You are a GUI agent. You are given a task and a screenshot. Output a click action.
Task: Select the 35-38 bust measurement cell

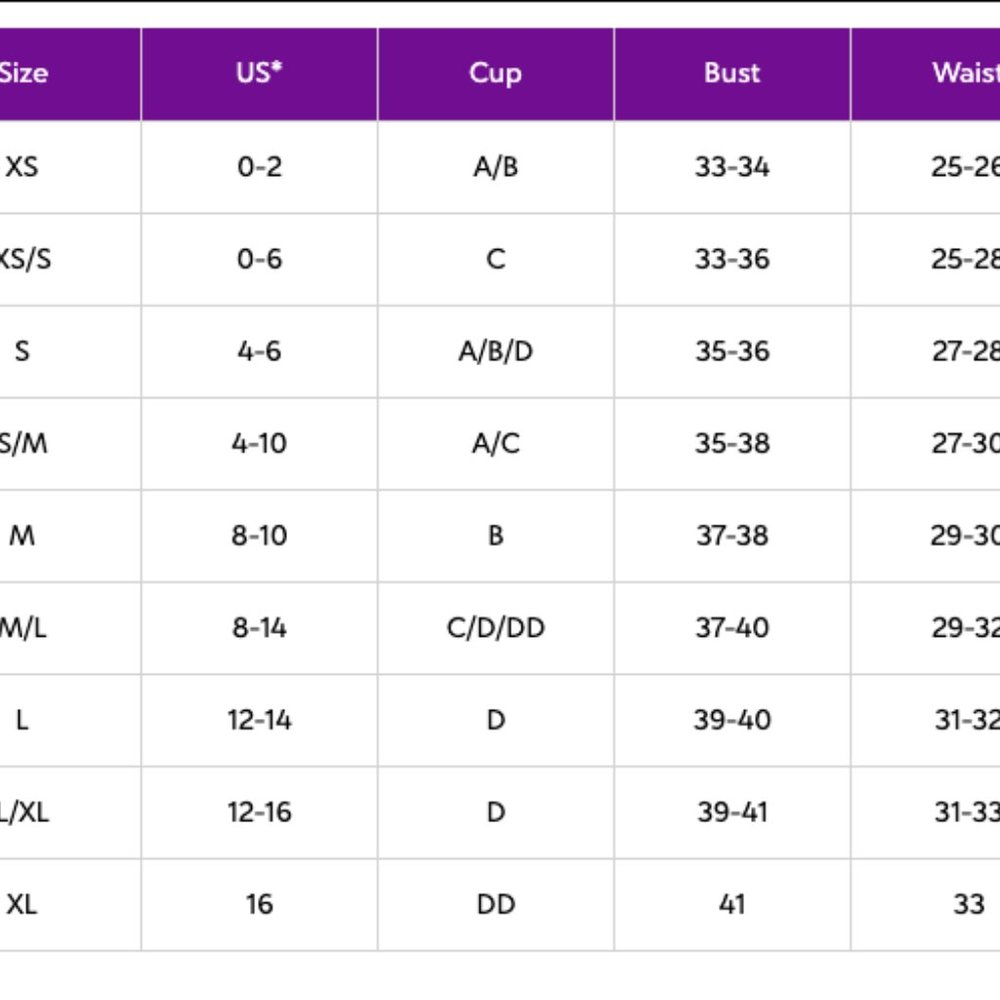732,443
